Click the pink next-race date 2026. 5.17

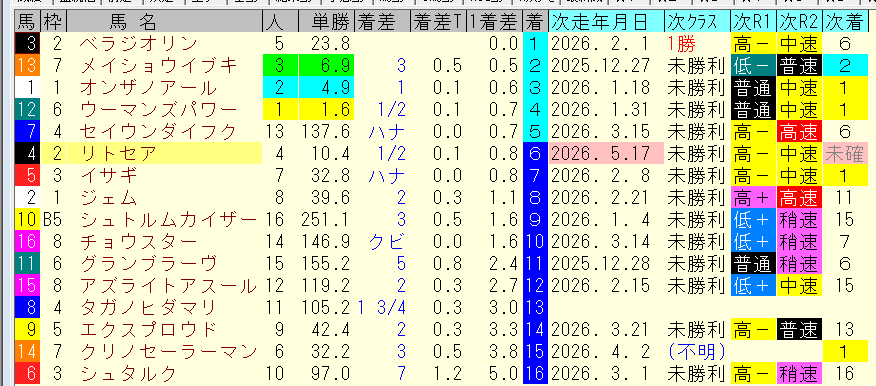pos(606,153)
